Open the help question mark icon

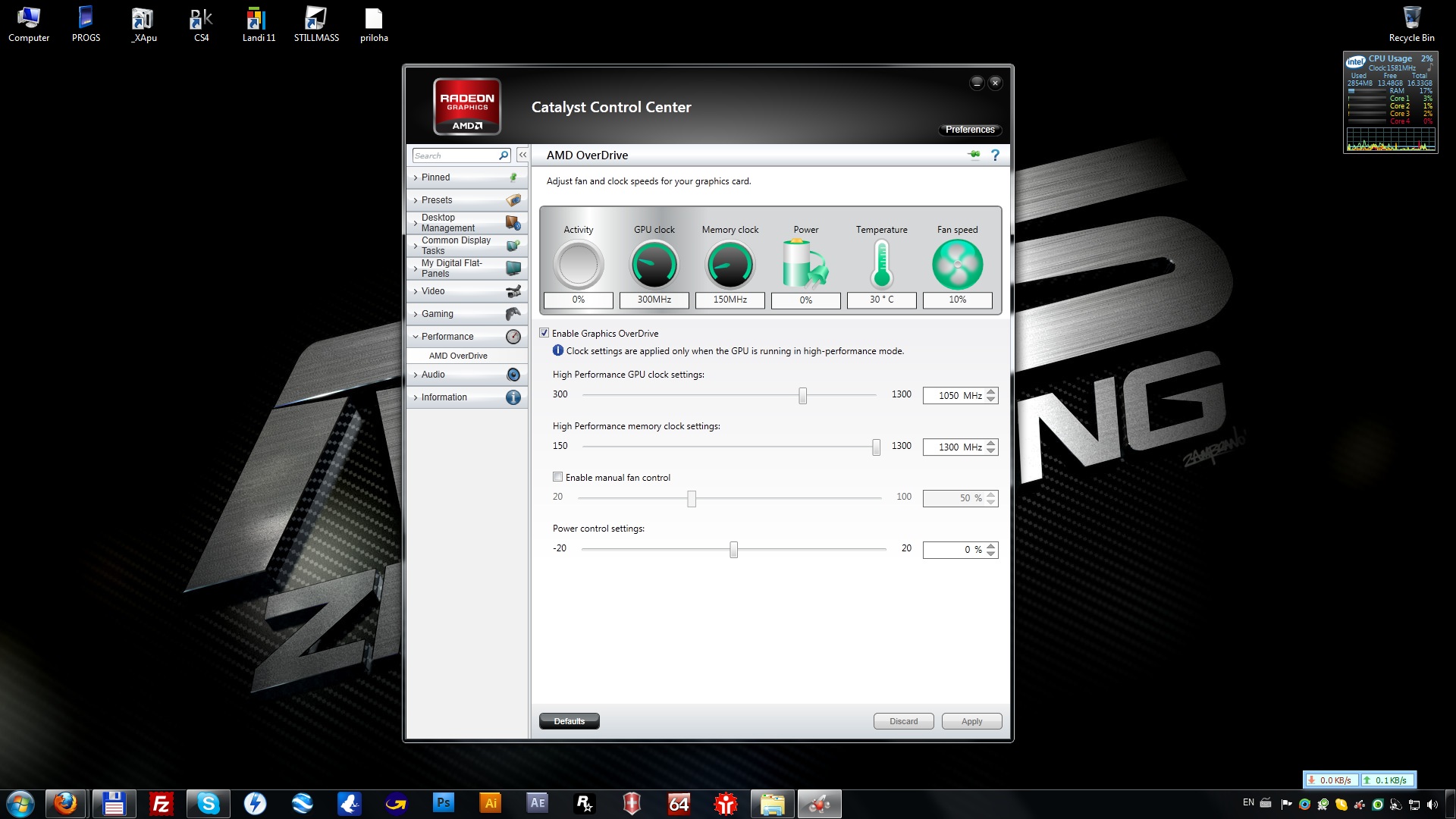point(995,155)
